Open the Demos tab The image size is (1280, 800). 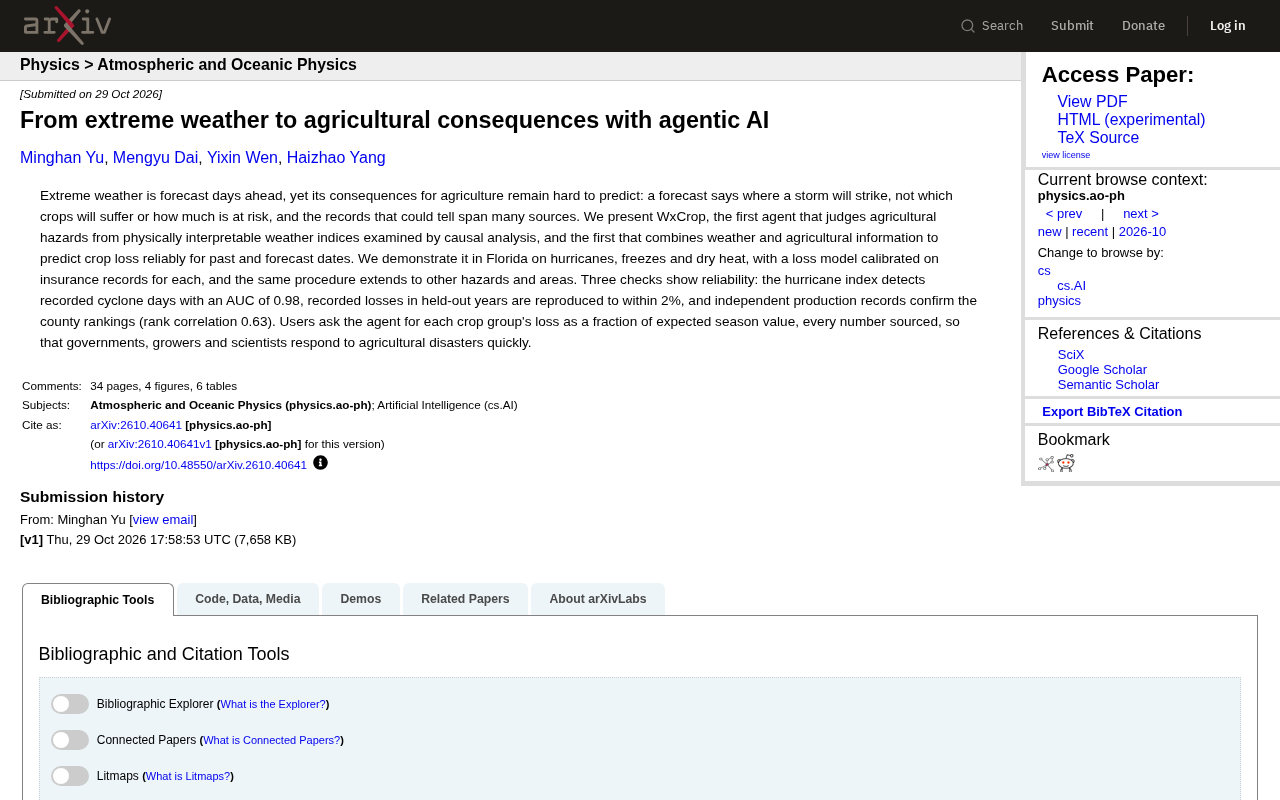[x=361, y=599]
